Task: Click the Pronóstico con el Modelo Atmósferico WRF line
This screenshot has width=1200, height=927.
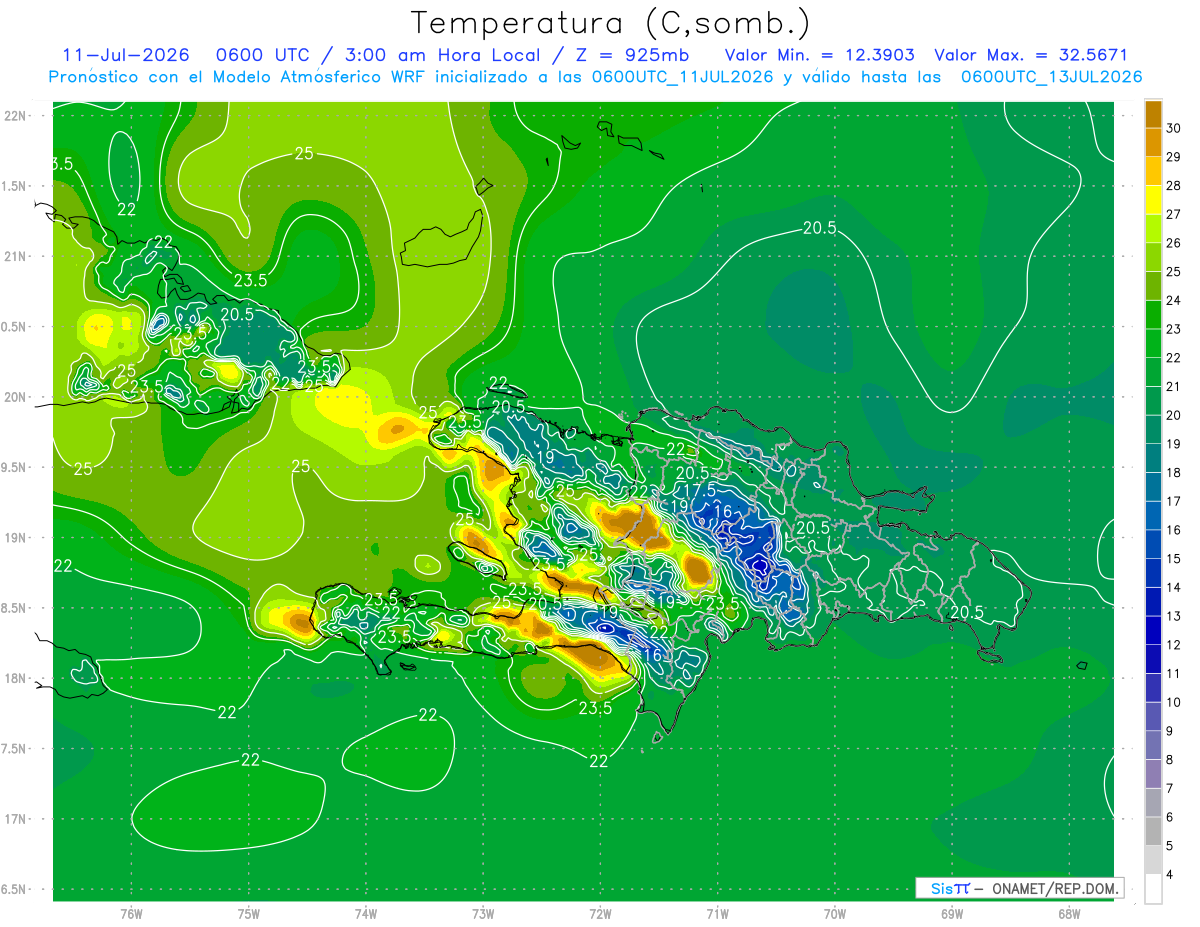Action: point(595,77)
